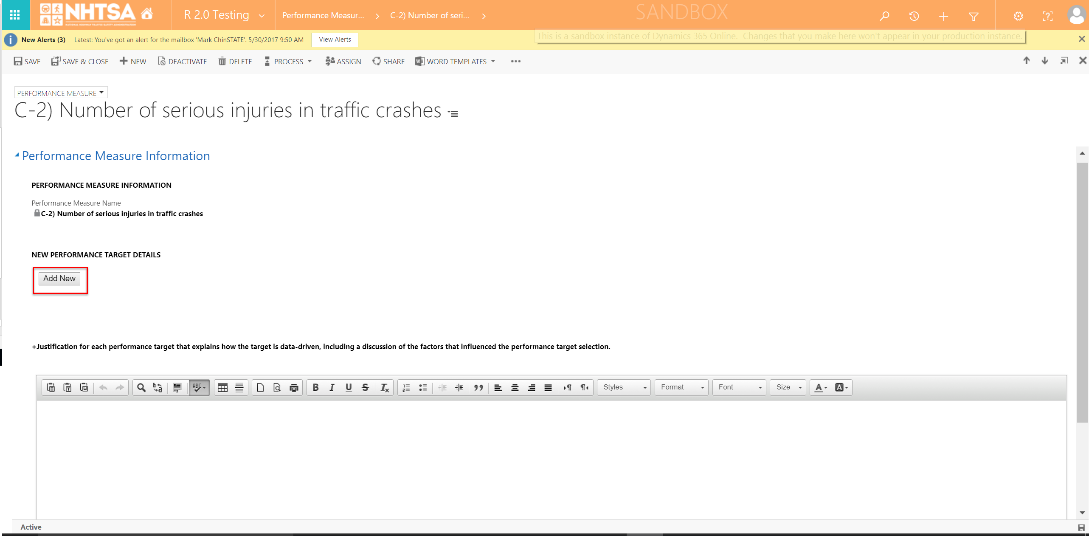The width and height of the screenshot is (1089, 536).
Task: Open advanced find funnel icon
Action: (974, 16)
